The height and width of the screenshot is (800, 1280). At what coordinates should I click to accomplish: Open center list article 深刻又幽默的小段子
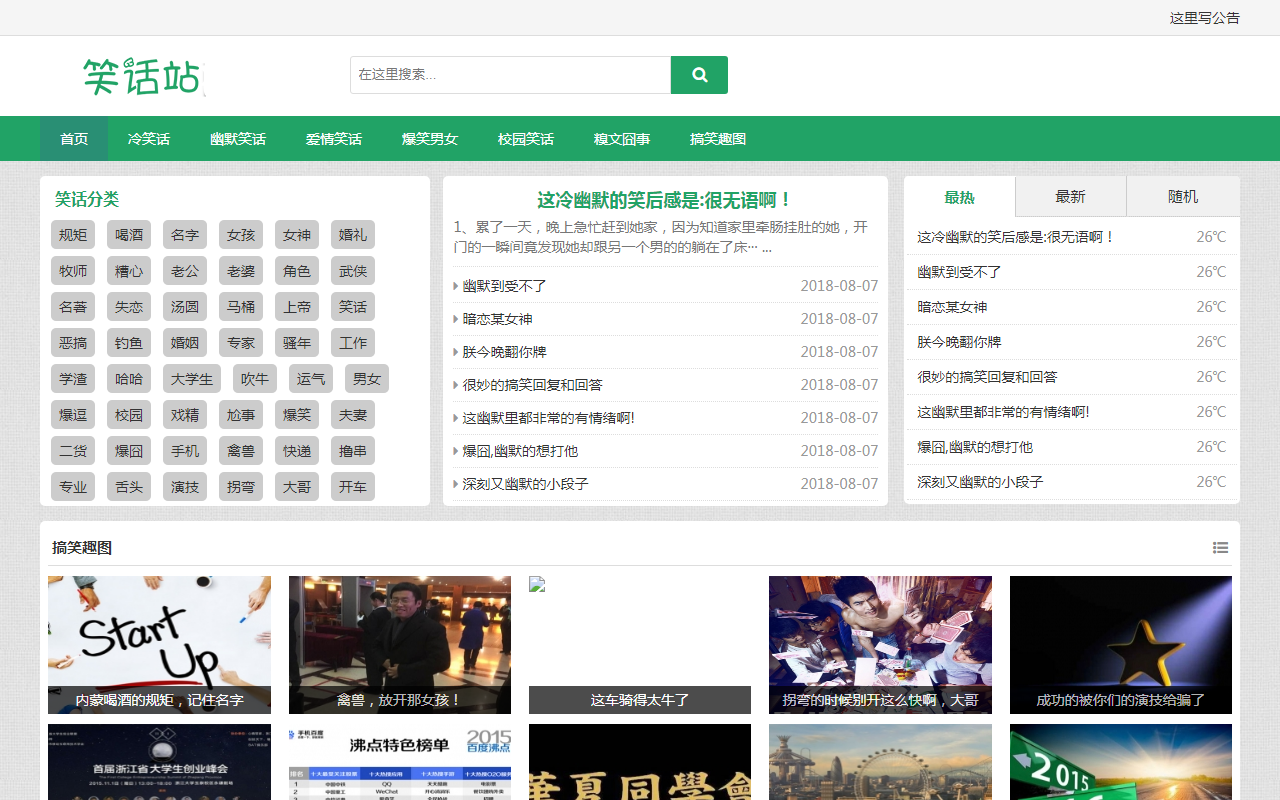coord(525,484)
